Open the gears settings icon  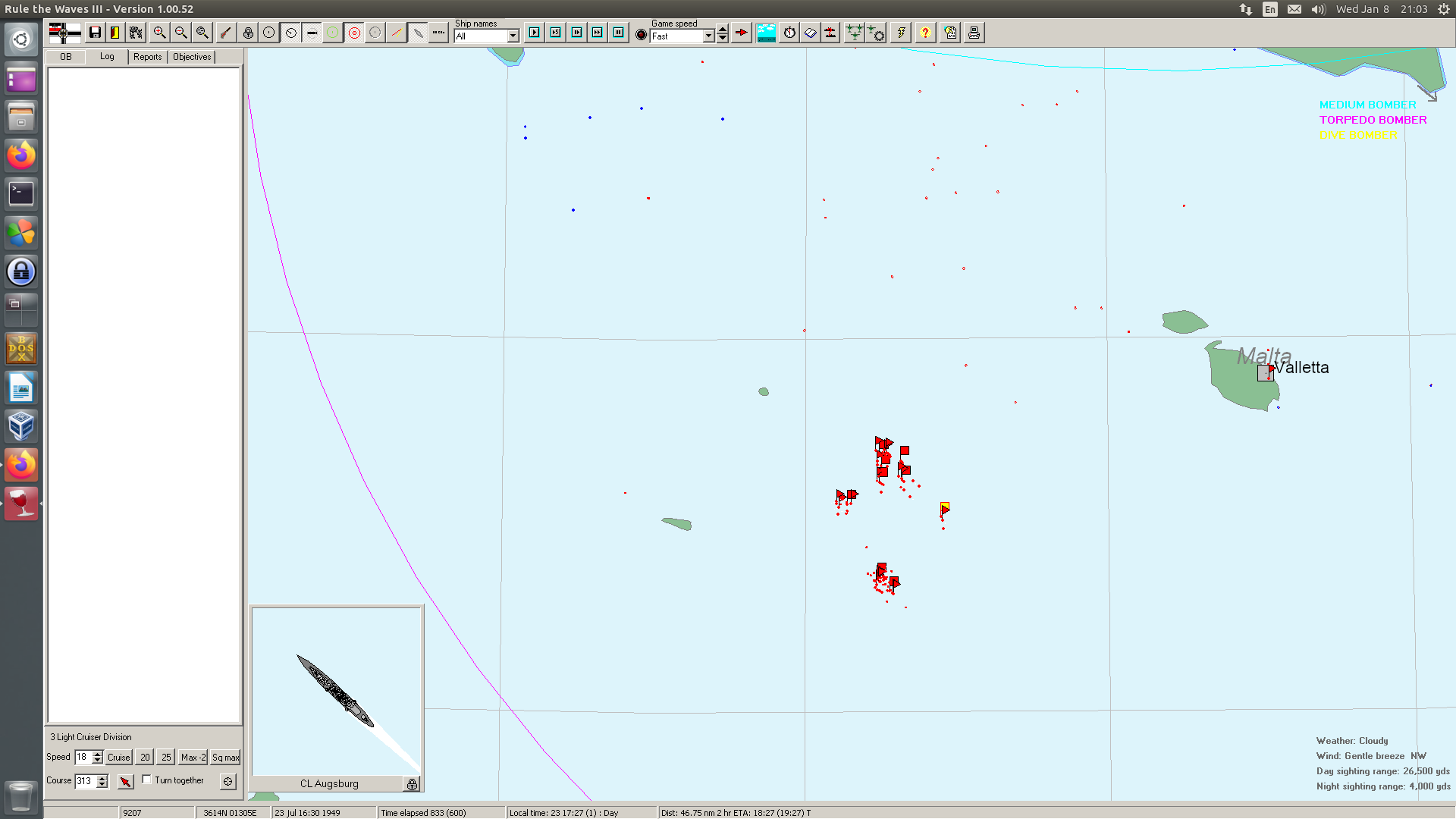pyautogui.click(x=136, y=33)
